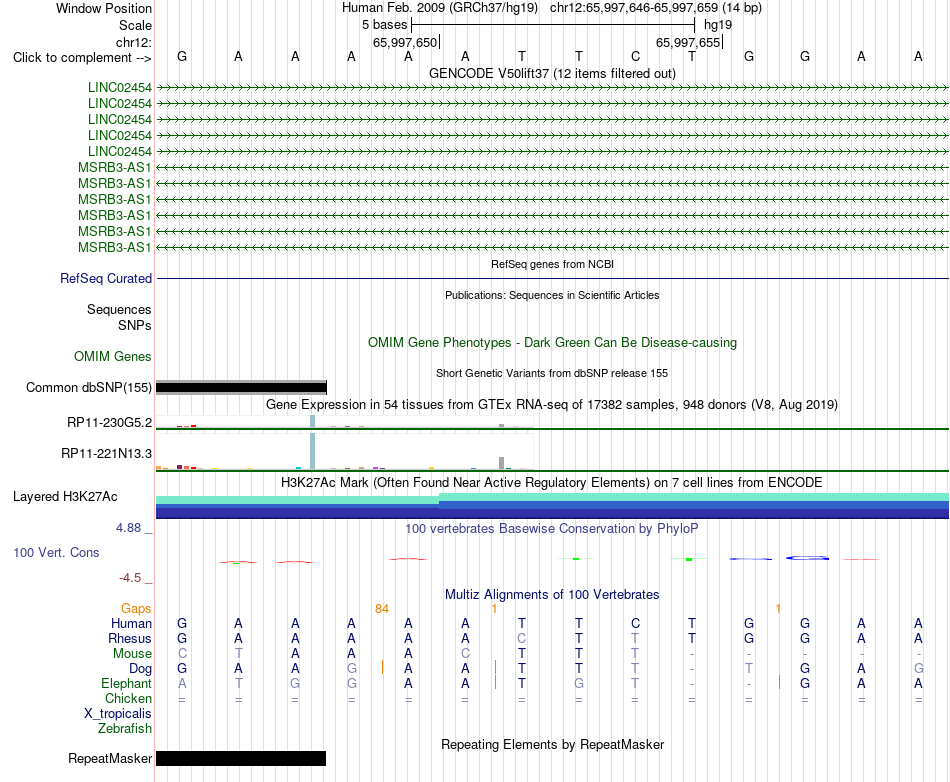This screenshot has height=782, width=950.
Task: Select the RP11-221N13.3 GTEx label
Action: (106, 453)
